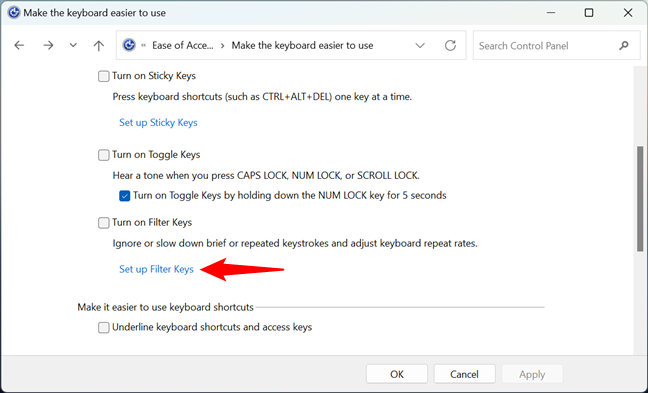Screen dimensions: 648x393
Task: Click the vertical scrollbar thumb
Action: tap(640, 198)
